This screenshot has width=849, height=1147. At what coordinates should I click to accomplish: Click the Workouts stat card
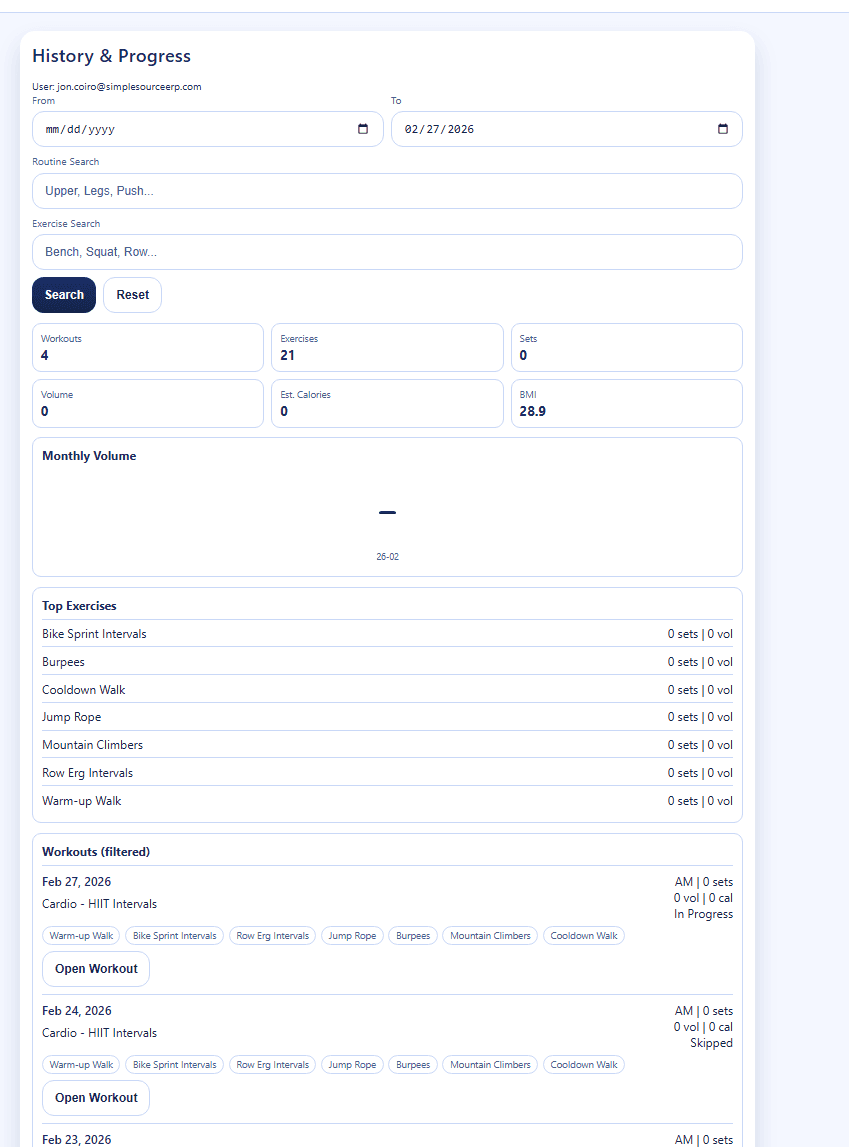148,347
